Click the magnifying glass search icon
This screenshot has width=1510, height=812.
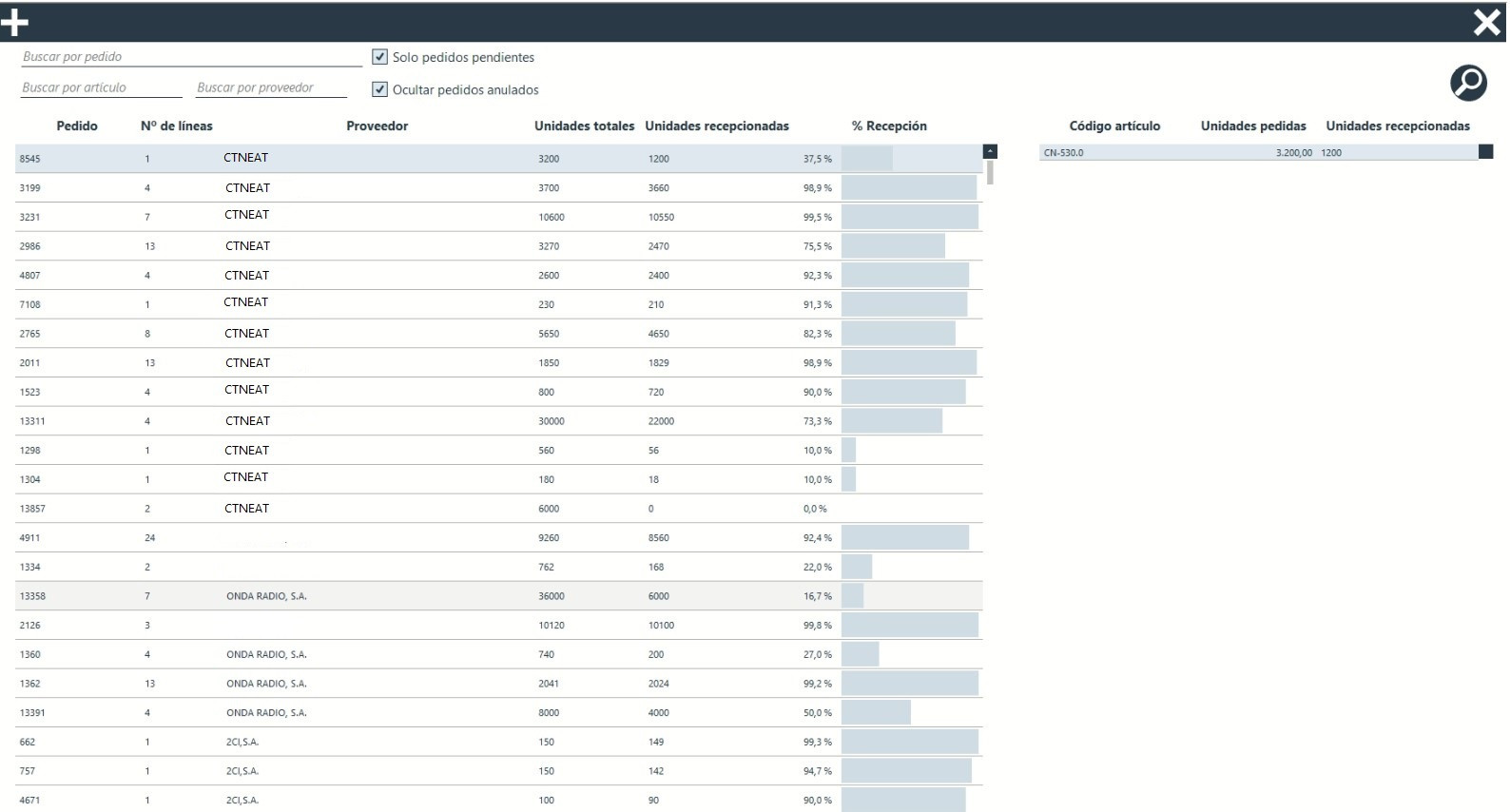1468,83
